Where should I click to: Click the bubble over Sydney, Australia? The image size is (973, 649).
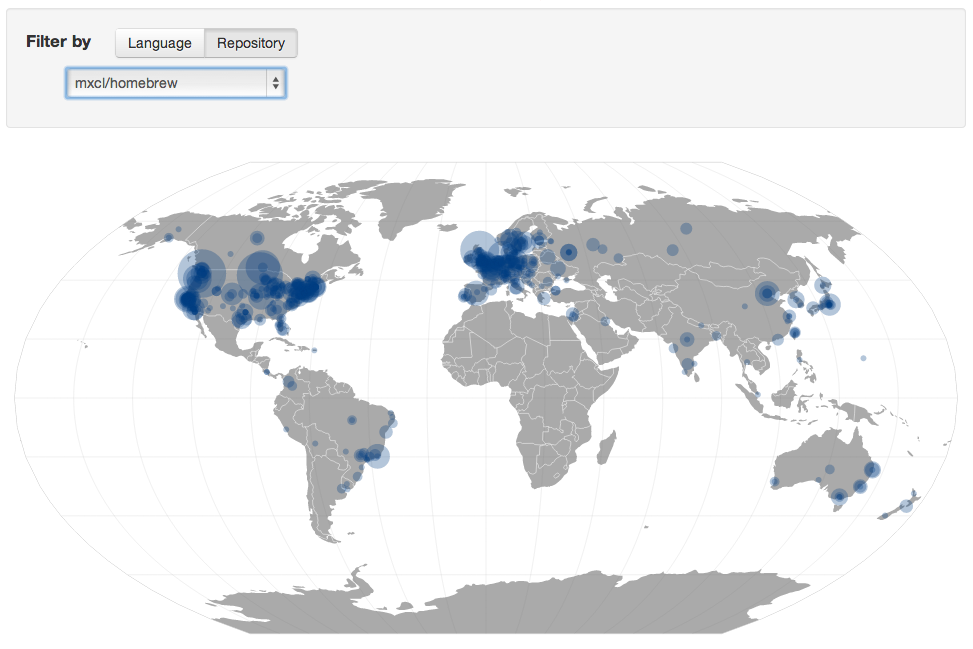(x=872, y=469)
